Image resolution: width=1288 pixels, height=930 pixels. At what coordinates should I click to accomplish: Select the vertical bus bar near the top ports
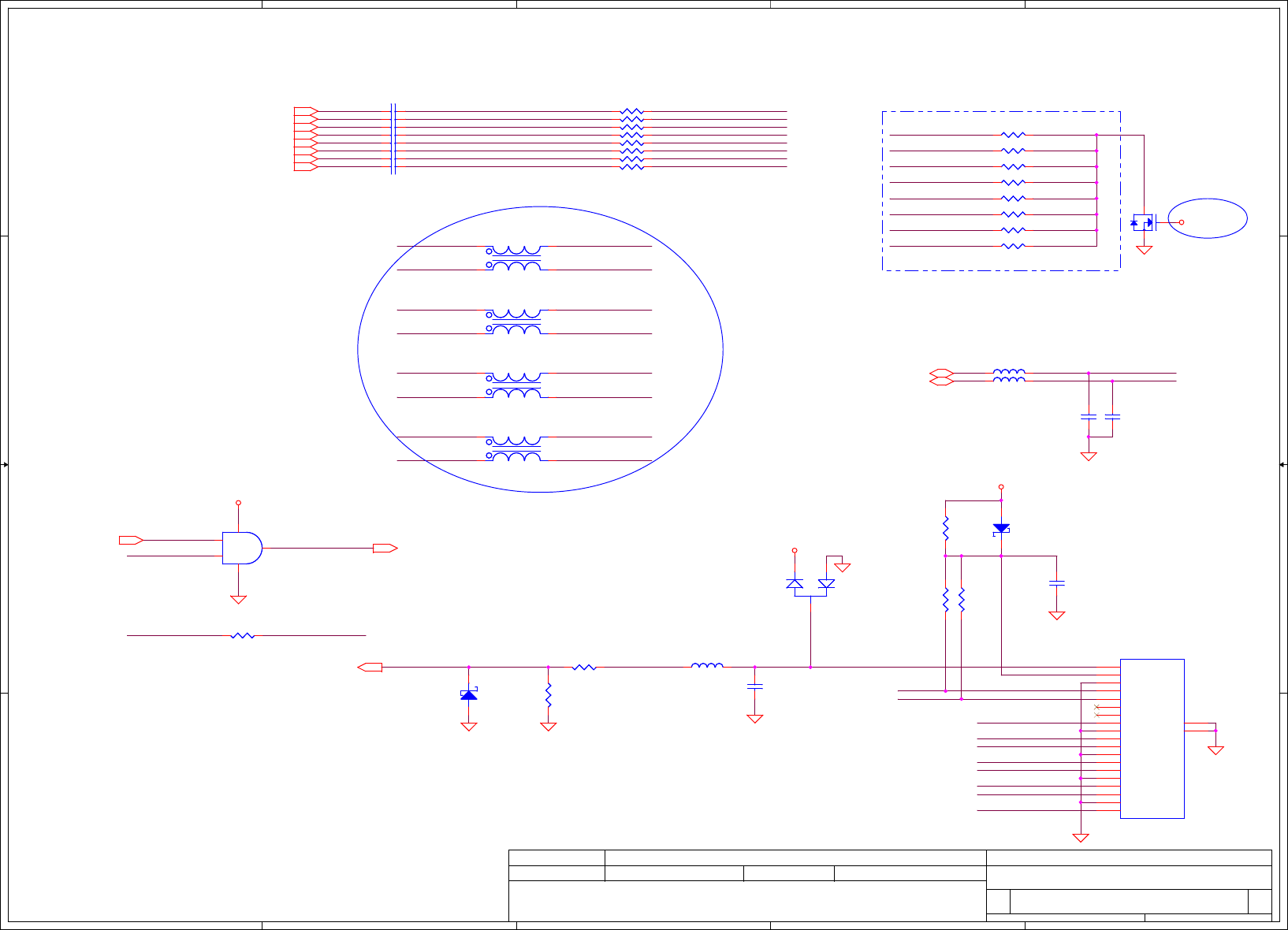(393, 138)
